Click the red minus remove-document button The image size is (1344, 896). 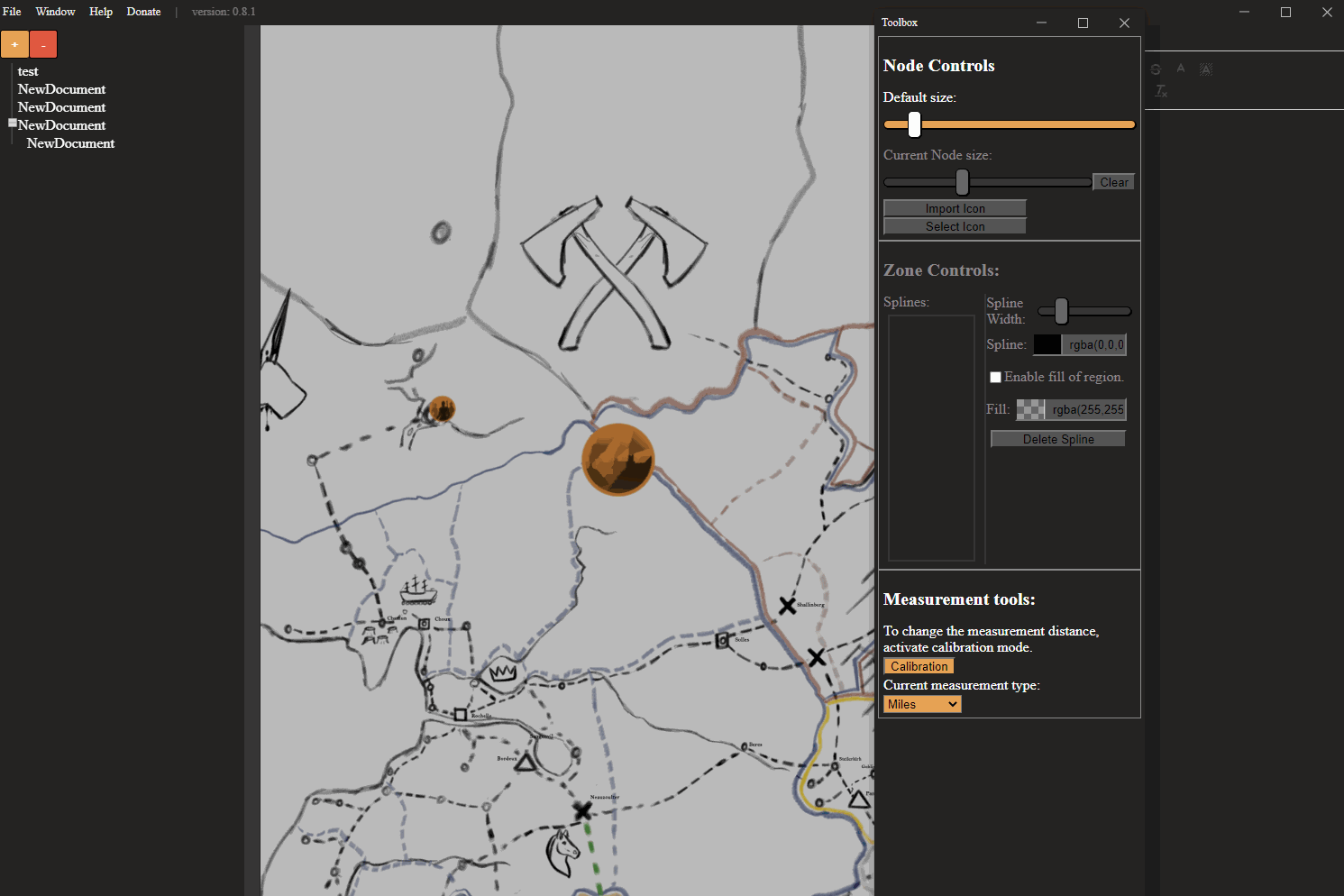[x=43, y=44]
